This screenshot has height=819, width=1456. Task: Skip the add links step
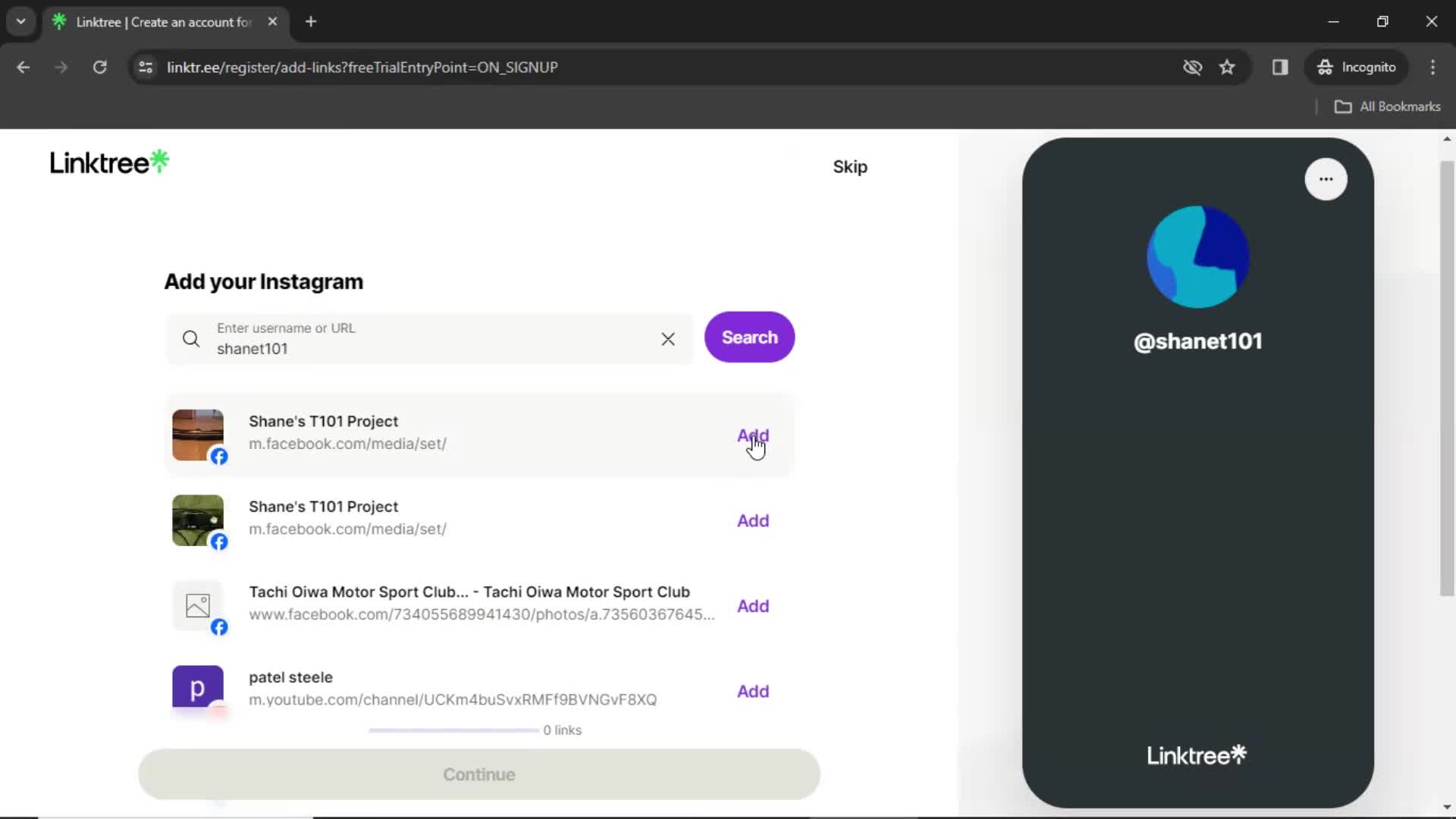click(x=850, y=167)
